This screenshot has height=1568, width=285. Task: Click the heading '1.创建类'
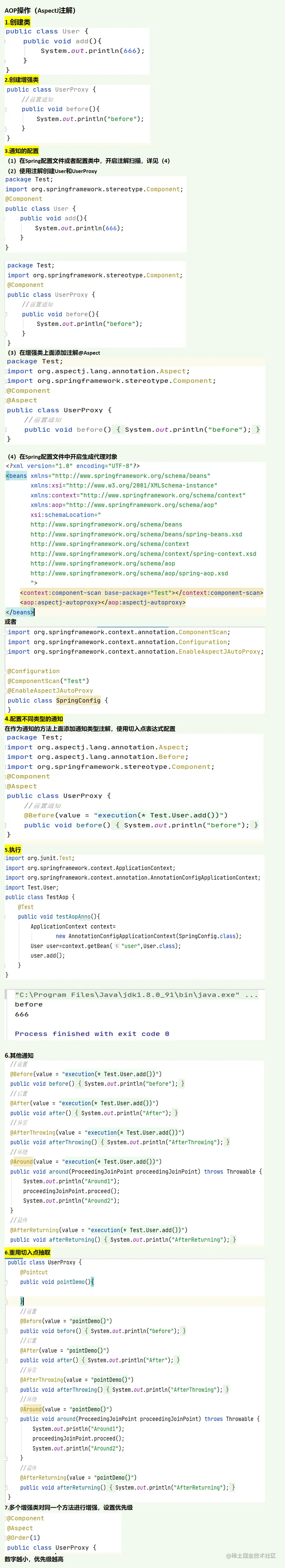pos(17,22)
